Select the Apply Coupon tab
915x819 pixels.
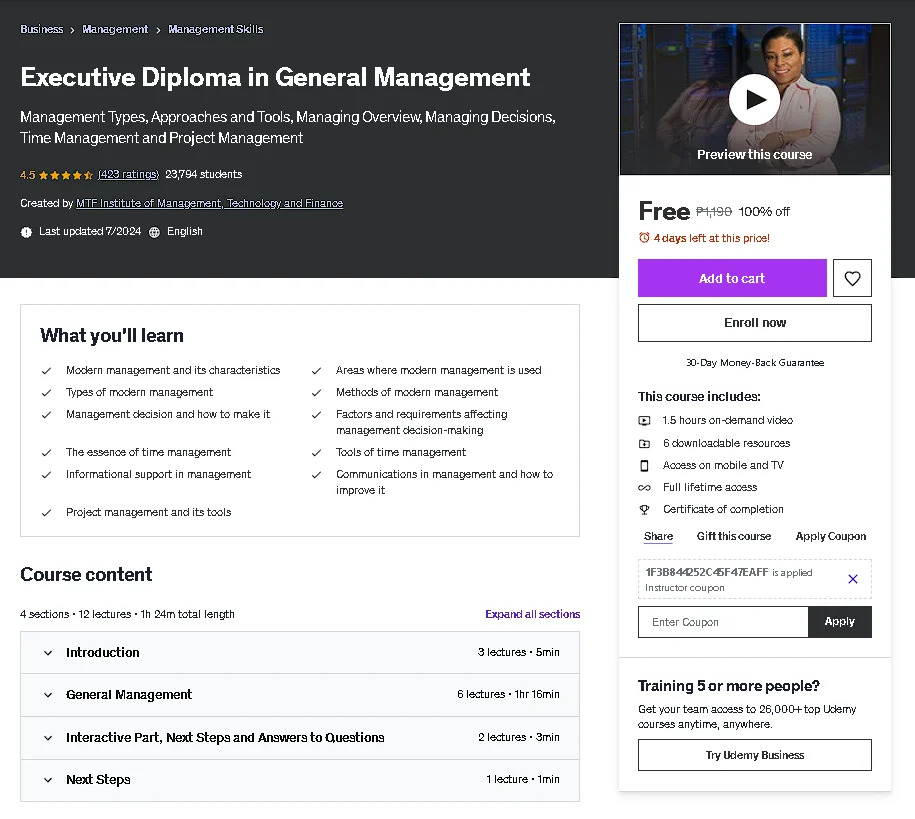pyautogui.click(x=830, y=536)
